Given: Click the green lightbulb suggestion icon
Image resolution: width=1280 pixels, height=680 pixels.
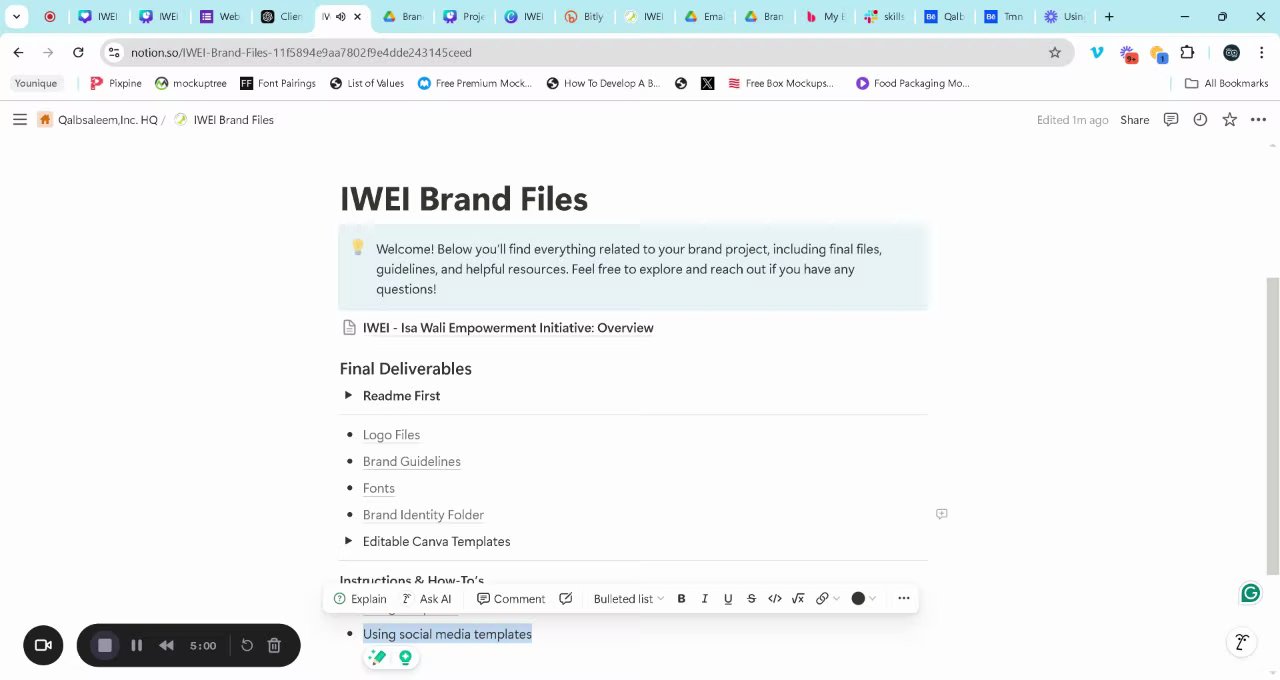Looking at the screenshot, I should (x=405, y=658).
